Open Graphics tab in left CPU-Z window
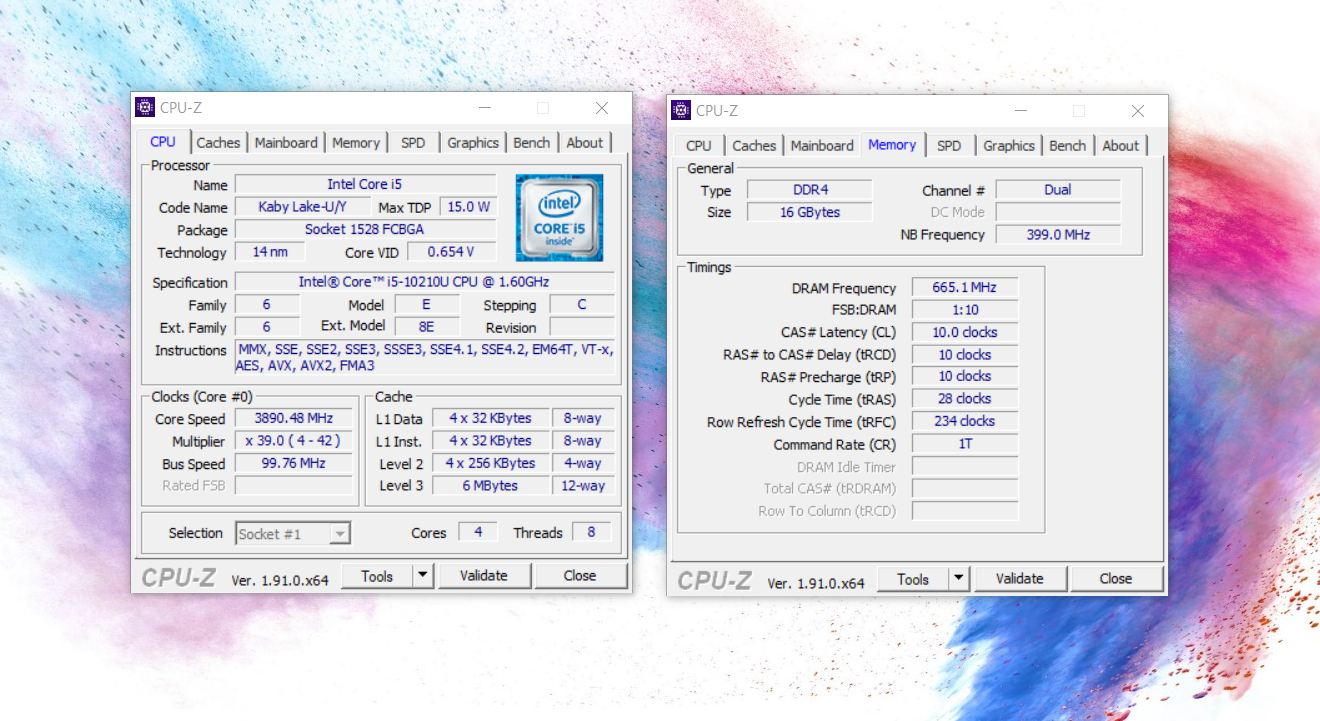This screenshot has width=1320, height=721. pyautogui.click(x=473, y=143)
